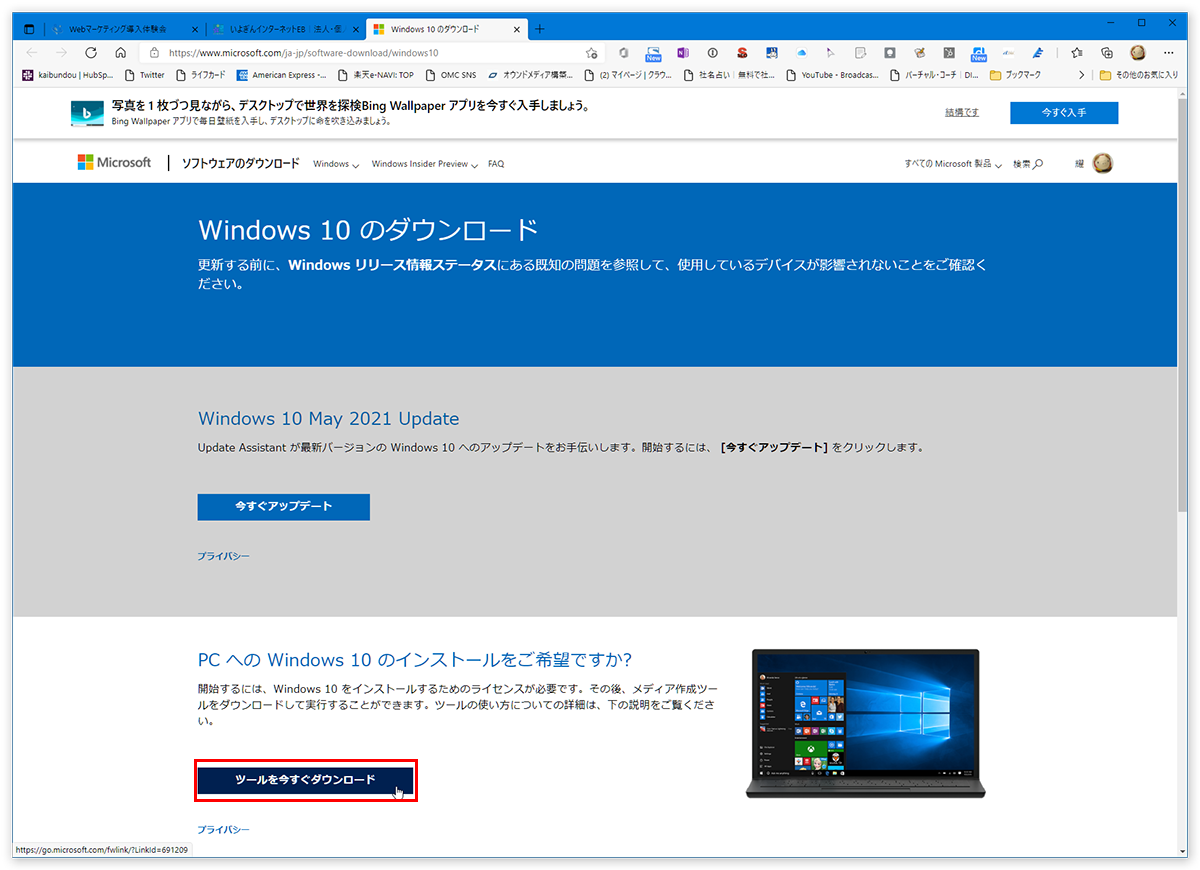This screenshot has height=870, width=1200.
Task: Open オウンドメディア構築 bookmark
Action: pyautogui.click(x=530, y=75)
